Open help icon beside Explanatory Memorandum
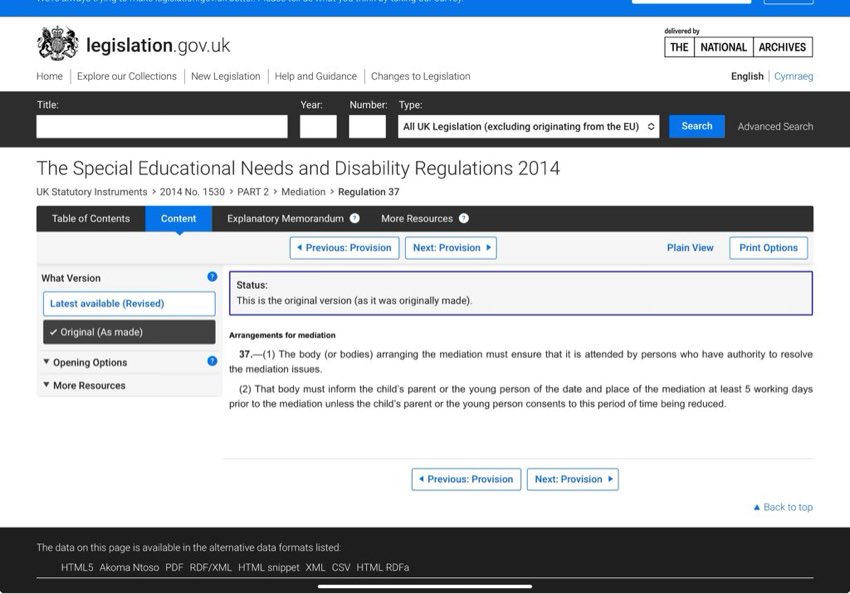Viewport: 850px width, 594px height. [x=355, y=218]
